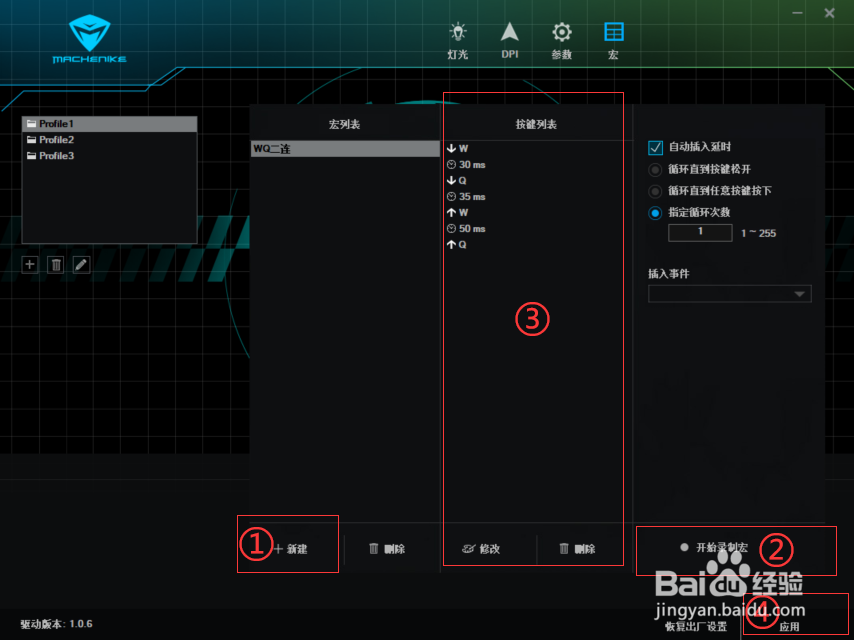This screenshot has height=640, width=854.
Task: Open the 插入事件 dropdown
Action: click(x=729, y=294)
